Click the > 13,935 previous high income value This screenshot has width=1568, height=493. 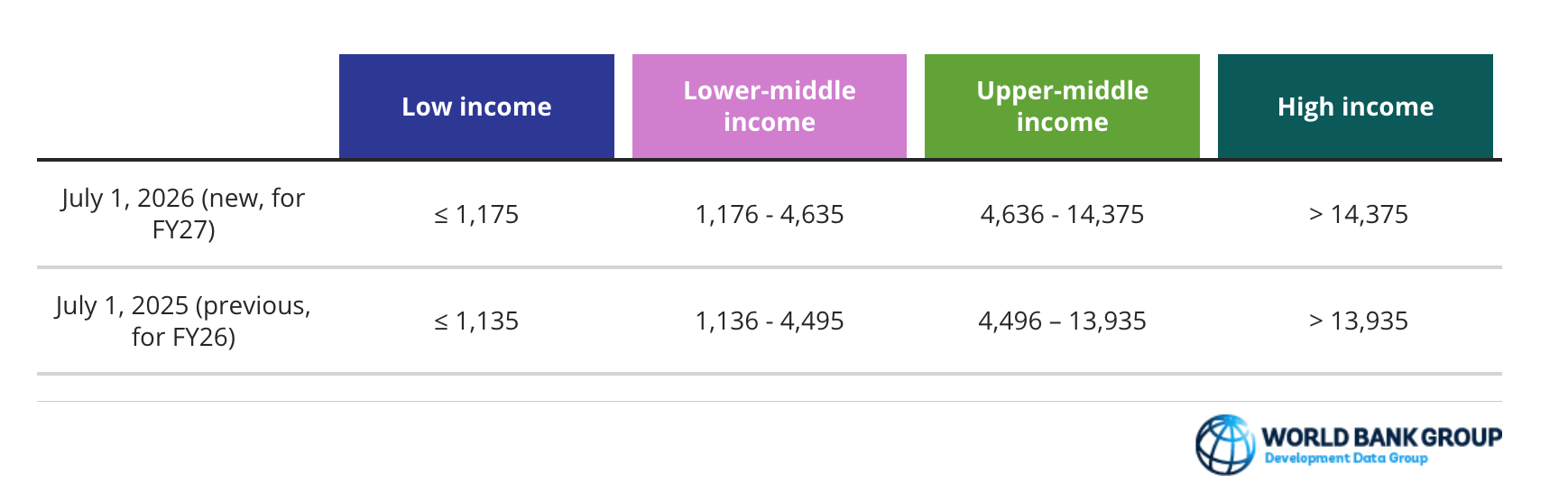point(1358,321)
